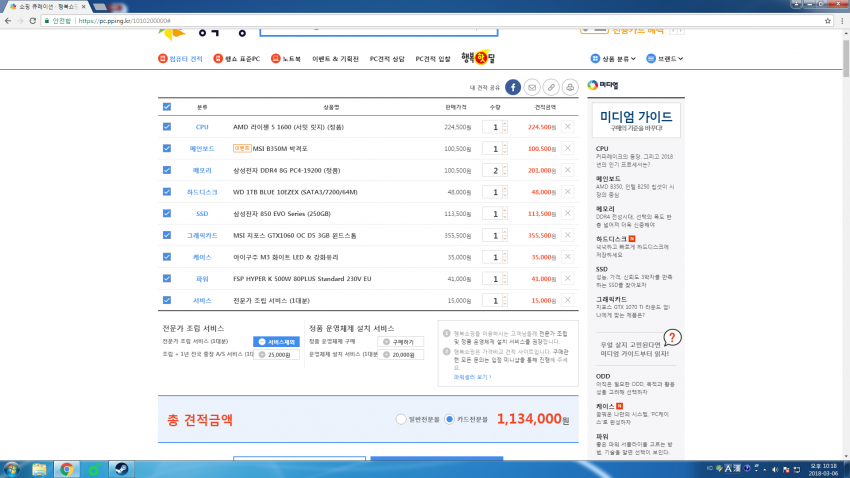Reload the page in Chrome
Viewport: 850px width, 478px height.
[x=33, y=21]
